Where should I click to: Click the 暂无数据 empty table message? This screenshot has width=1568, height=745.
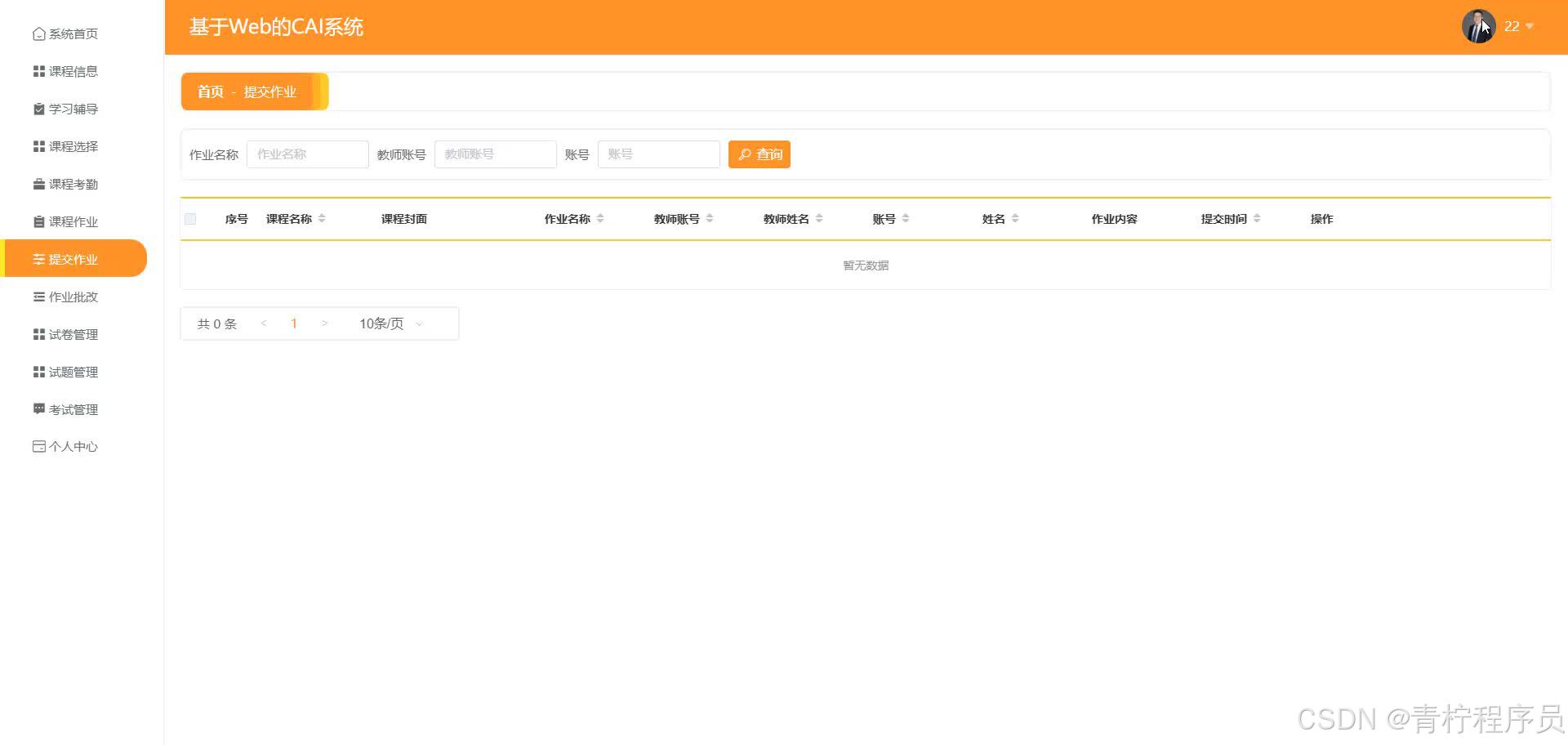pos(866,265)
